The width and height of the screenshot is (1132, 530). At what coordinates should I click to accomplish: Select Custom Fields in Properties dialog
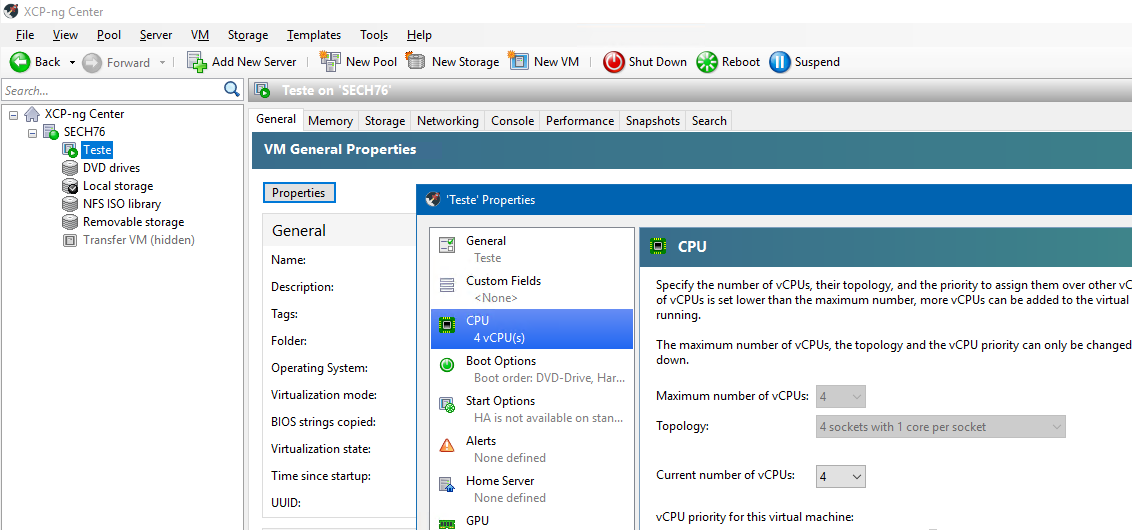click(x=531, y=289)
